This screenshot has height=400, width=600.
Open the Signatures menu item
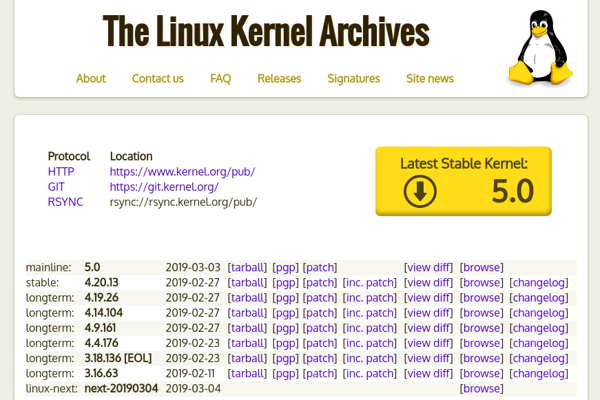click(x=354, y=79)
